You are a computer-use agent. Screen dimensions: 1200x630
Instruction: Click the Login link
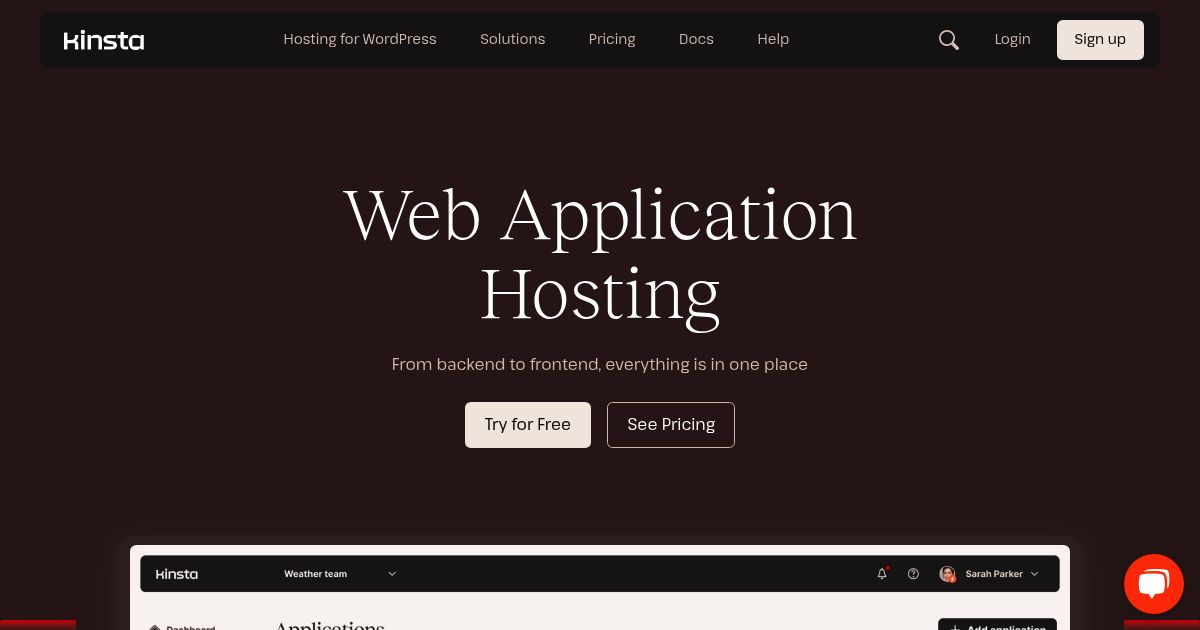pyautogui.click(x=1012, y=39)
